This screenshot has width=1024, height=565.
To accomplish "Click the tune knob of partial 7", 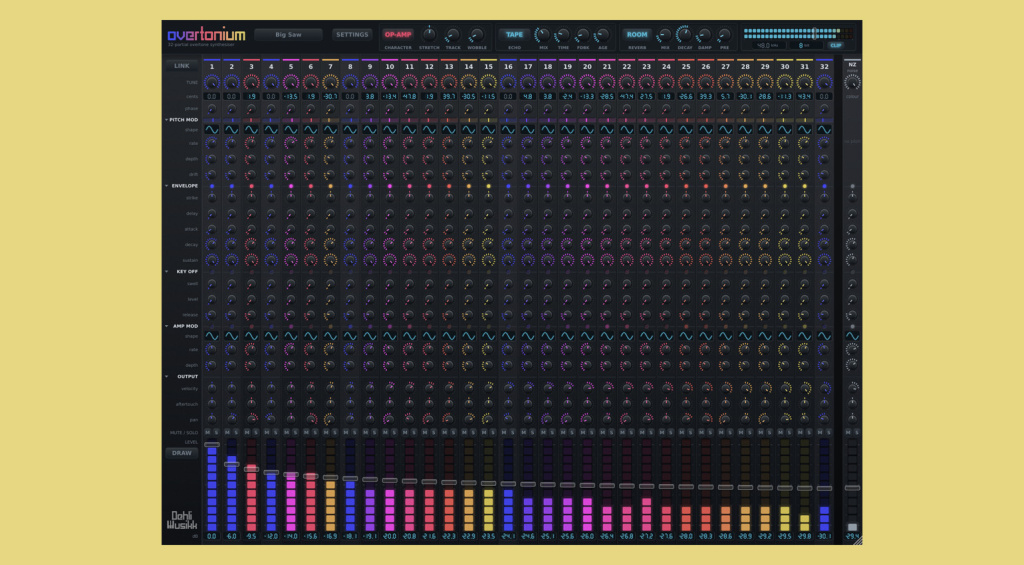I will 330,82.
